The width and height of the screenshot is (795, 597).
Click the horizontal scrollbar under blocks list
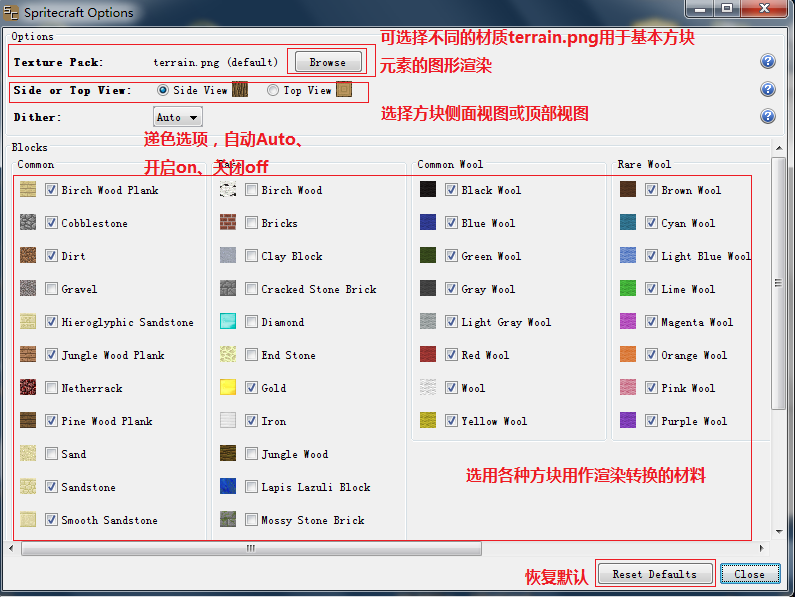pos(250,548)
